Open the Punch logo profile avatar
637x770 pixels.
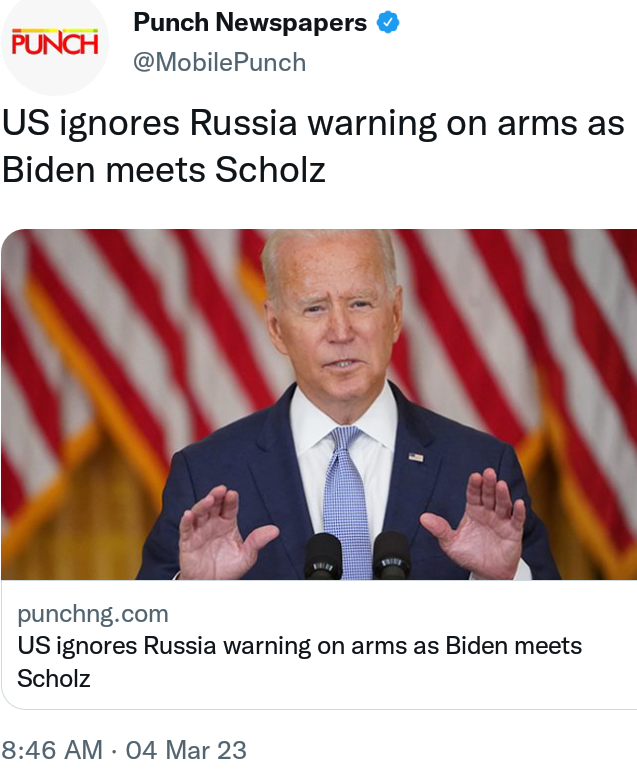click(x=55, y=43)
